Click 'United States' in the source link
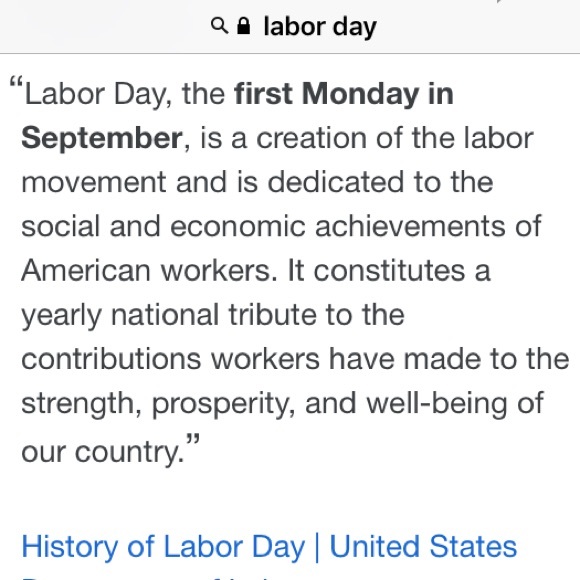 click(423, 546)
